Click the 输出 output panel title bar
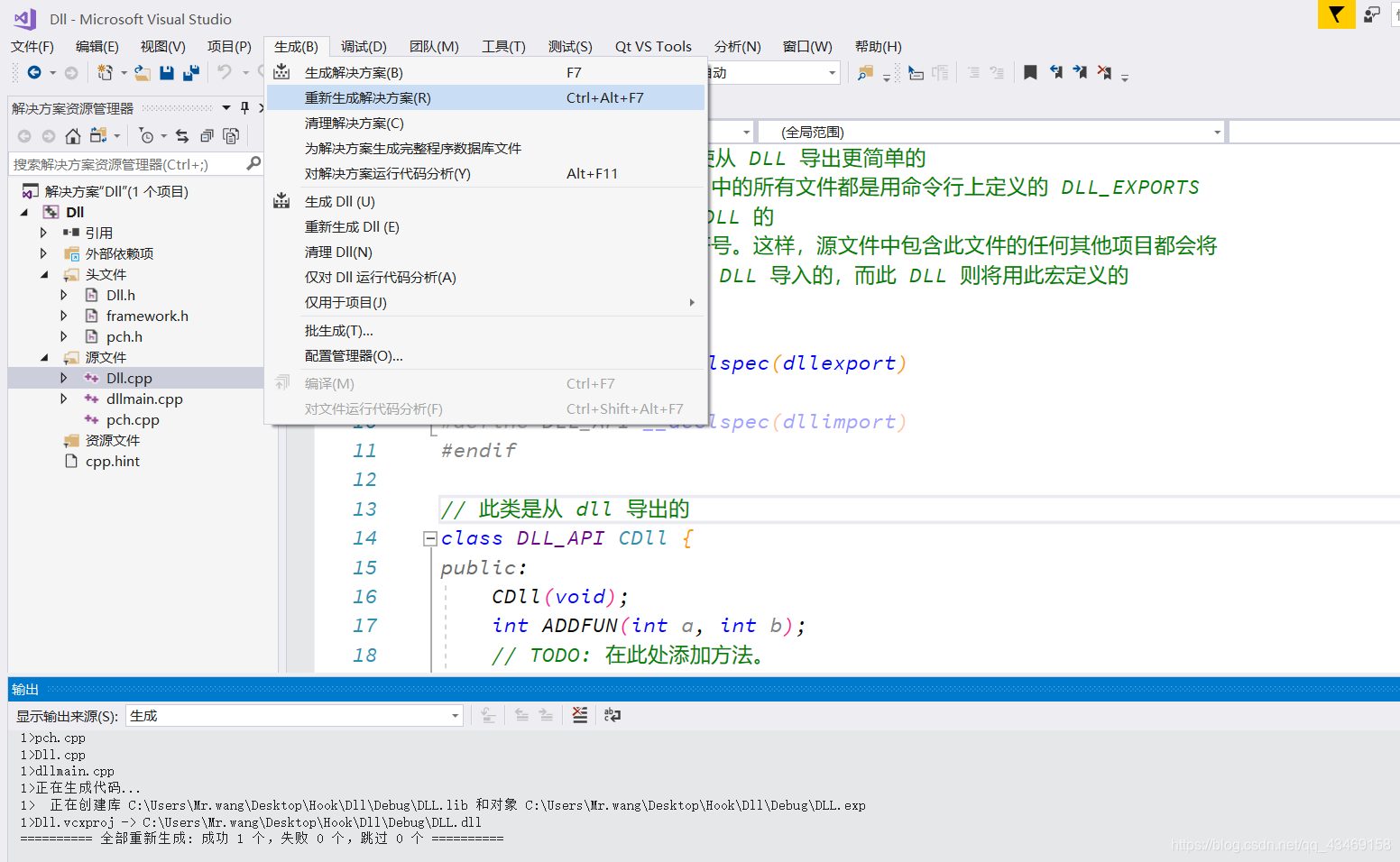 pyautogui.click(x=704, y=689)
